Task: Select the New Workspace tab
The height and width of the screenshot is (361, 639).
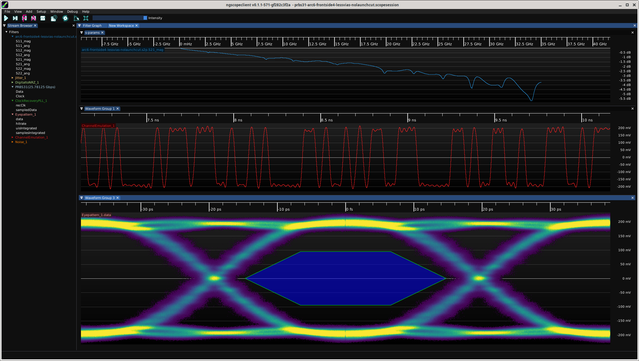Action: click(121, 25)
